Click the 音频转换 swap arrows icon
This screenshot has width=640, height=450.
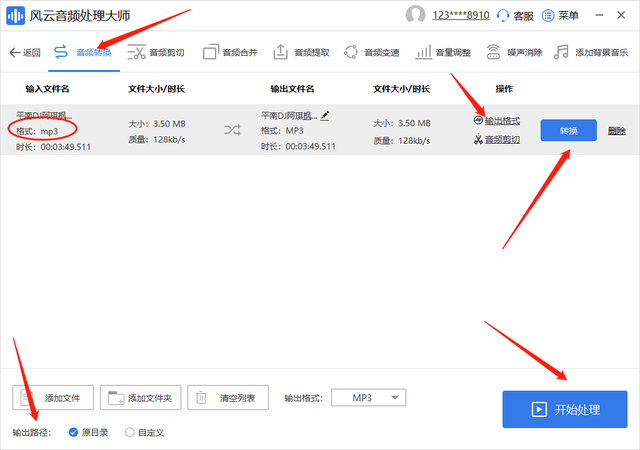[x=61, y=52]
